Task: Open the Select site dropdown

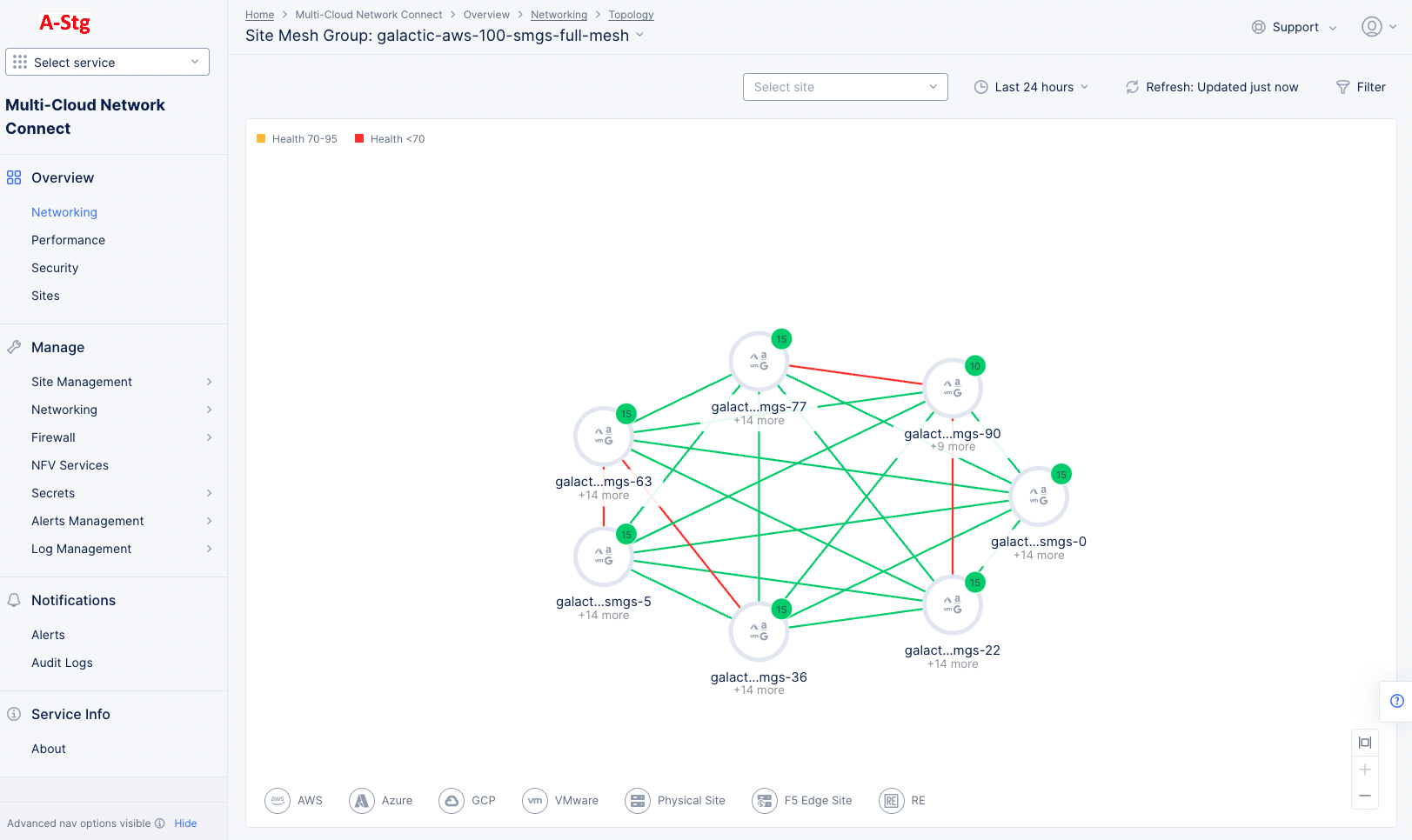Action: (x=845, y=87)
